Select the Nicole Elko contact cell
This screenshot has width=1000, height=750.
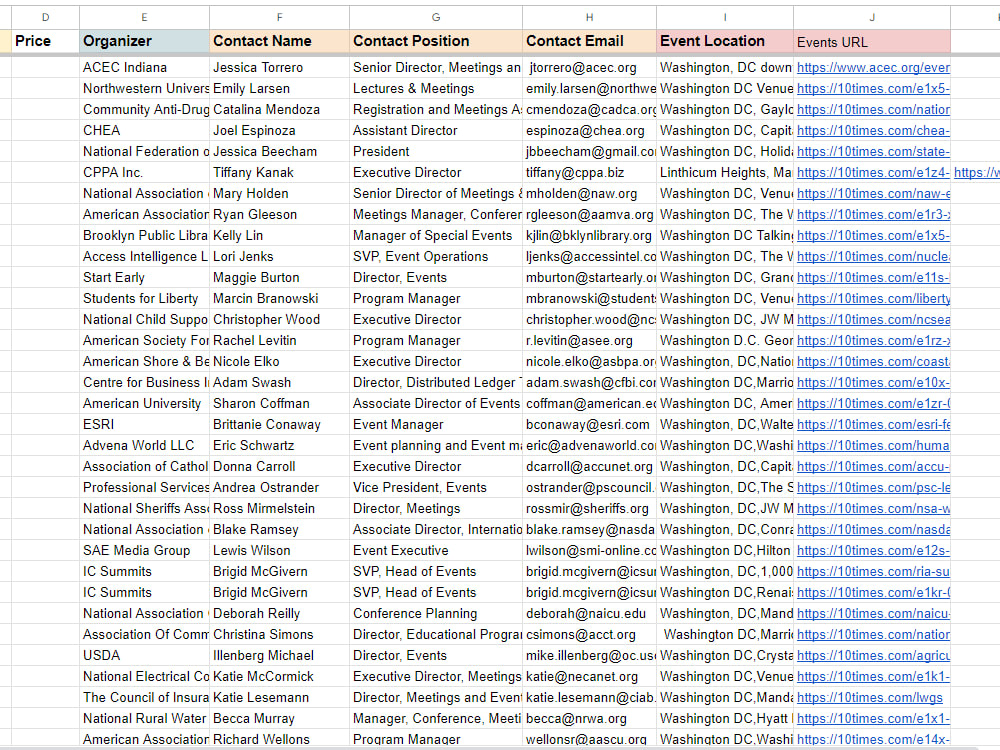click(279, 362)
